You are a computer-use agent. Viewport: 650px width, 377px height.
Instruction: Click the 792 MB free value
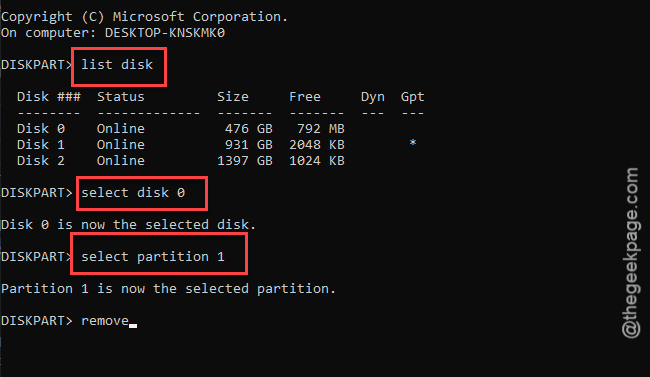321,129
